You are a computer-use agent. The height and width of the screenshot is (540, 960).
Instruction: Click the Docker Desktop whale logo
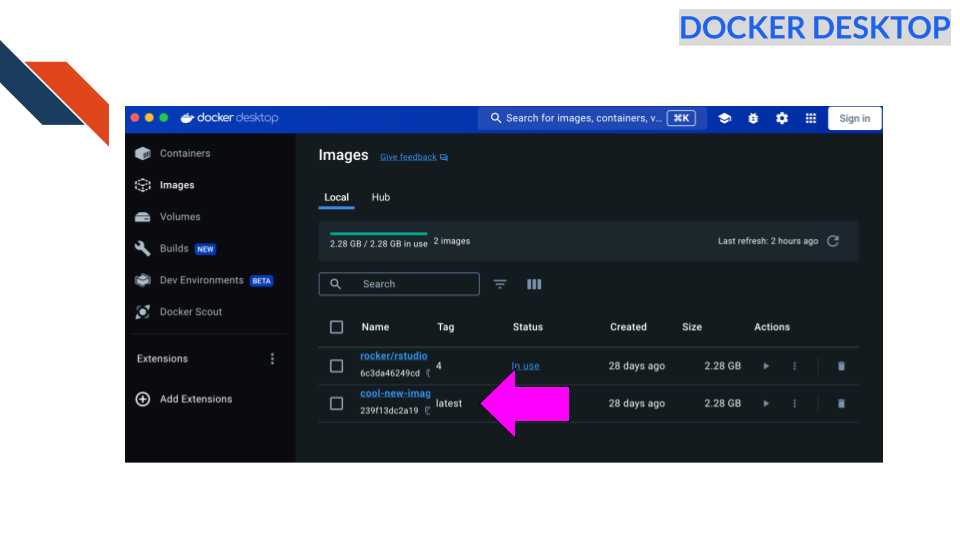[x=187, y=118]
